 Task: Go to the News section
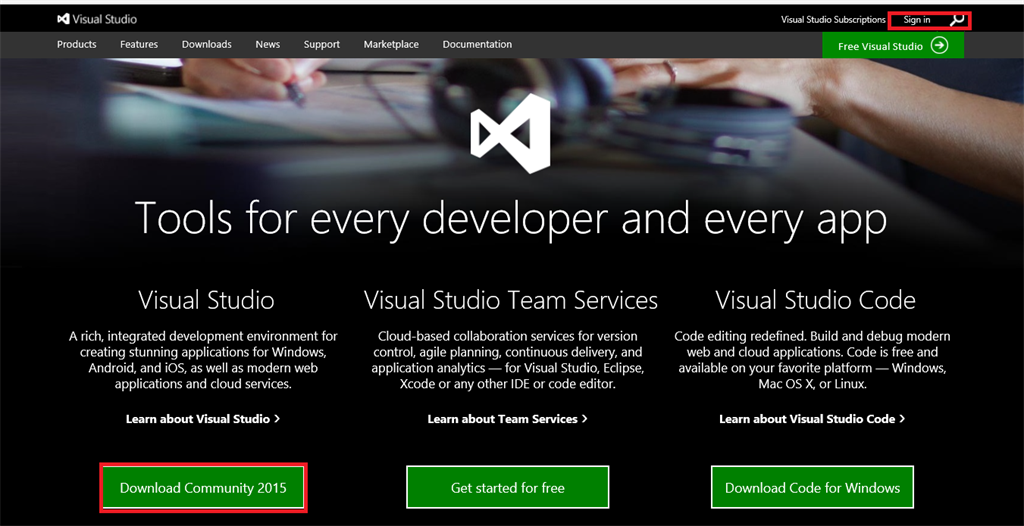click(x=268, y=44)
